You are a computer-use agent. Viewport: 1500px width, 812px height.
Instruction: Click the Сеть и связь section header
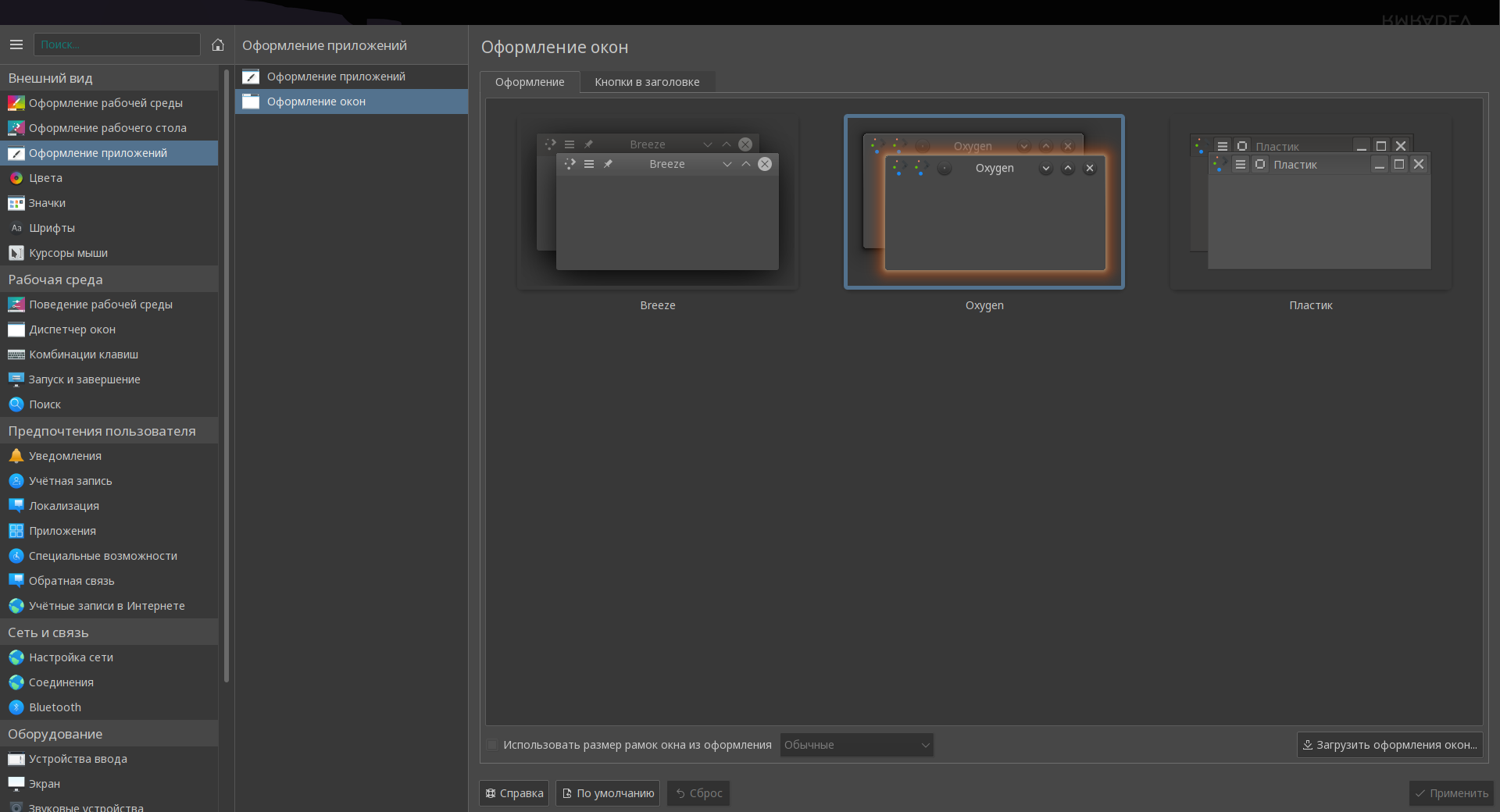(109, 632)
